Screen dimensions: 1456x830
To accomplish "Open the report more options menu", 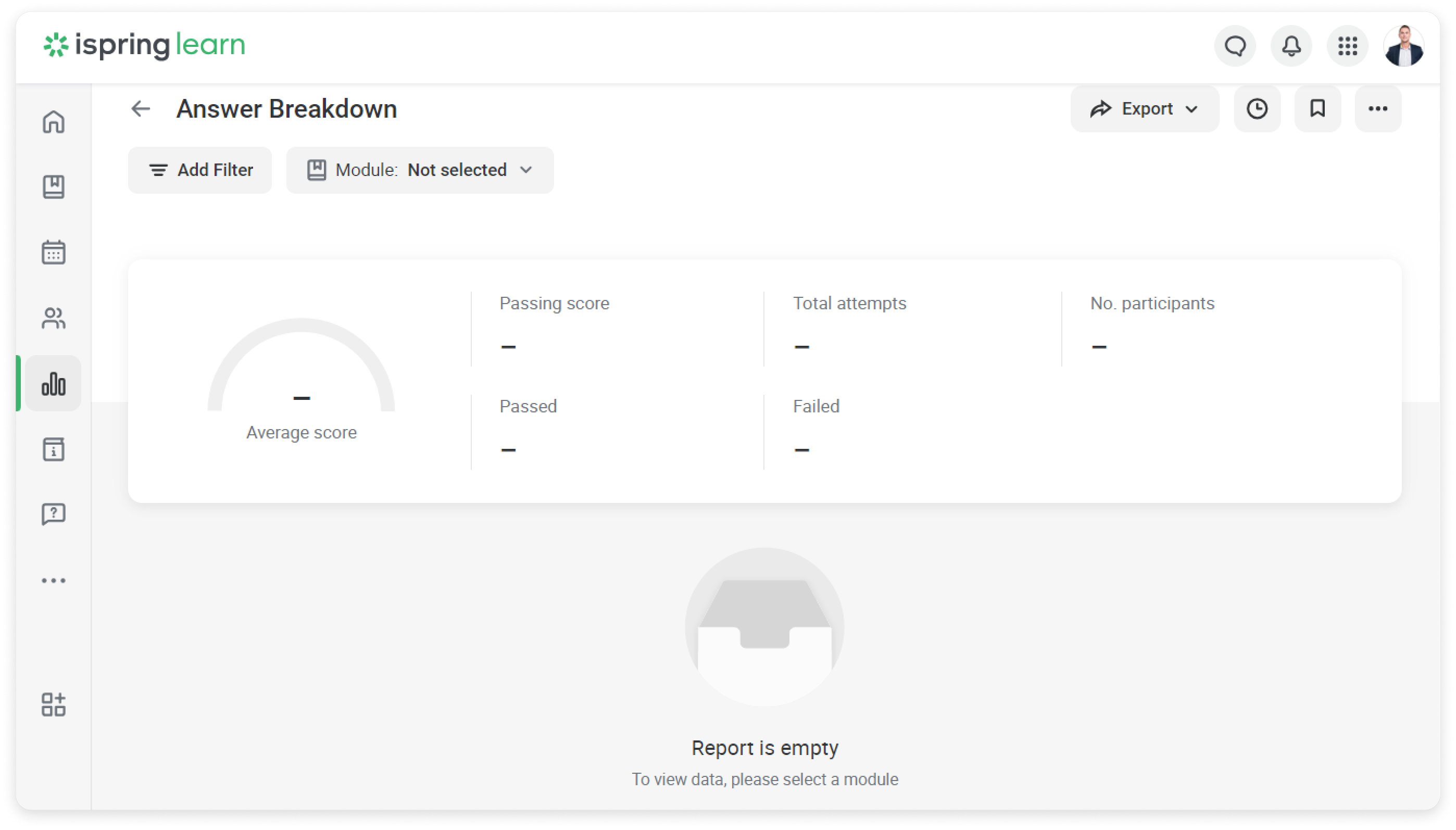I will (1378, 109).
